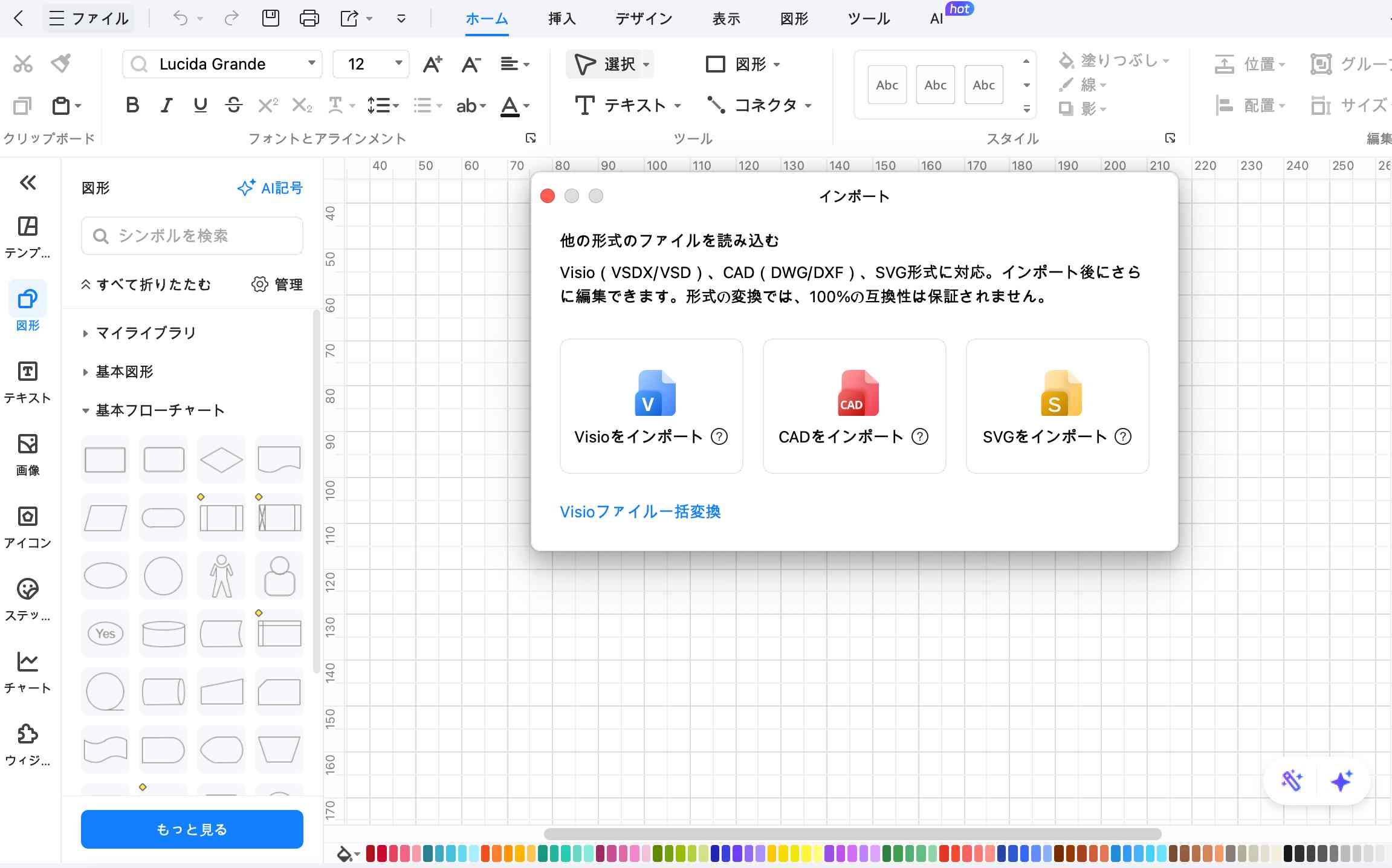The height and width of the screenshot is (868, 1392).
Task: Click the undo arrow icon
Action: tap(180, 18)
